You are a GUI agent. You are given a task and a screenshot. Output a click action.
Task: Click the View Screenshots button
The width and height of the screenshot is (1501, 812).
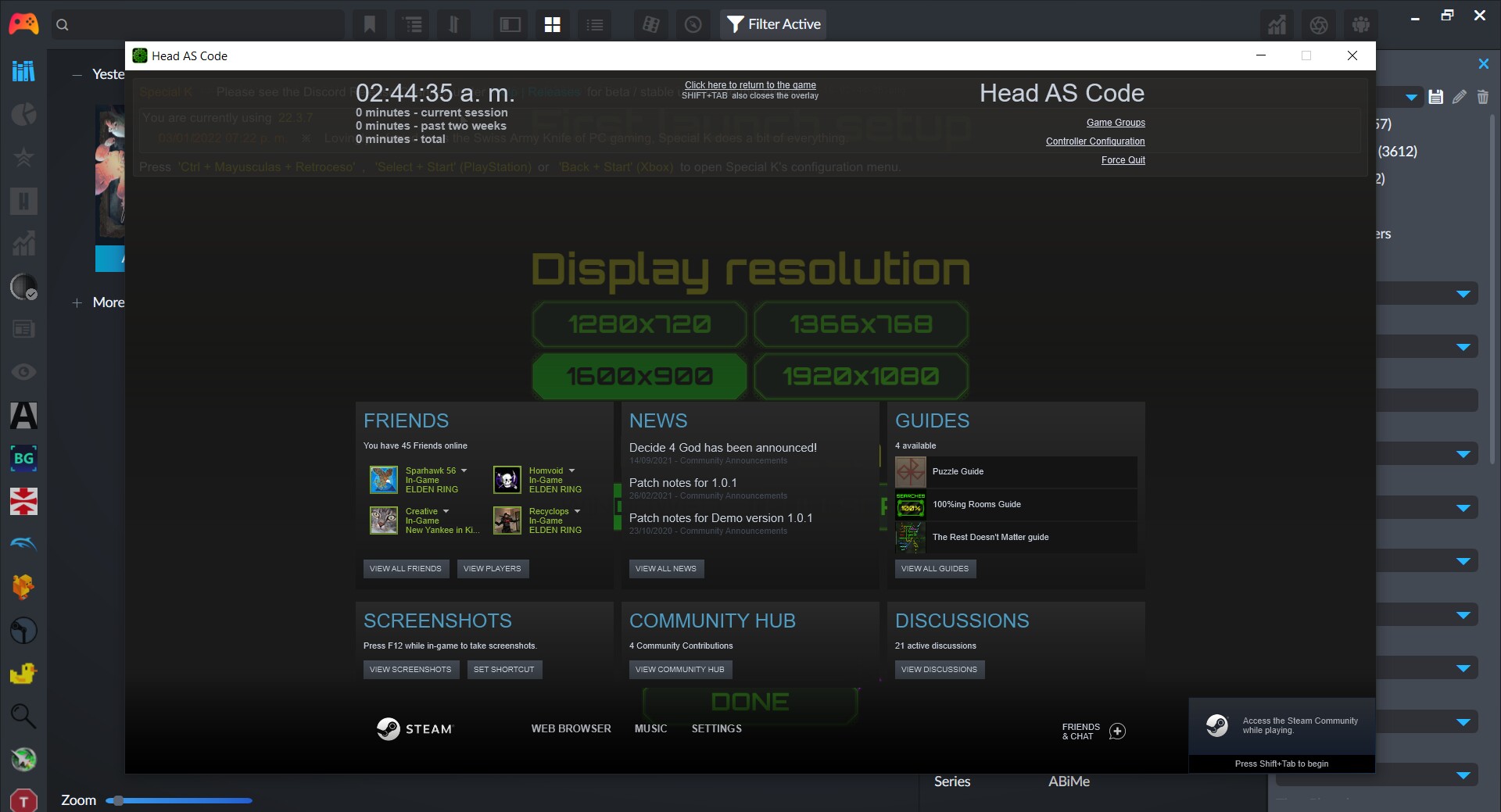coord(410,670)
